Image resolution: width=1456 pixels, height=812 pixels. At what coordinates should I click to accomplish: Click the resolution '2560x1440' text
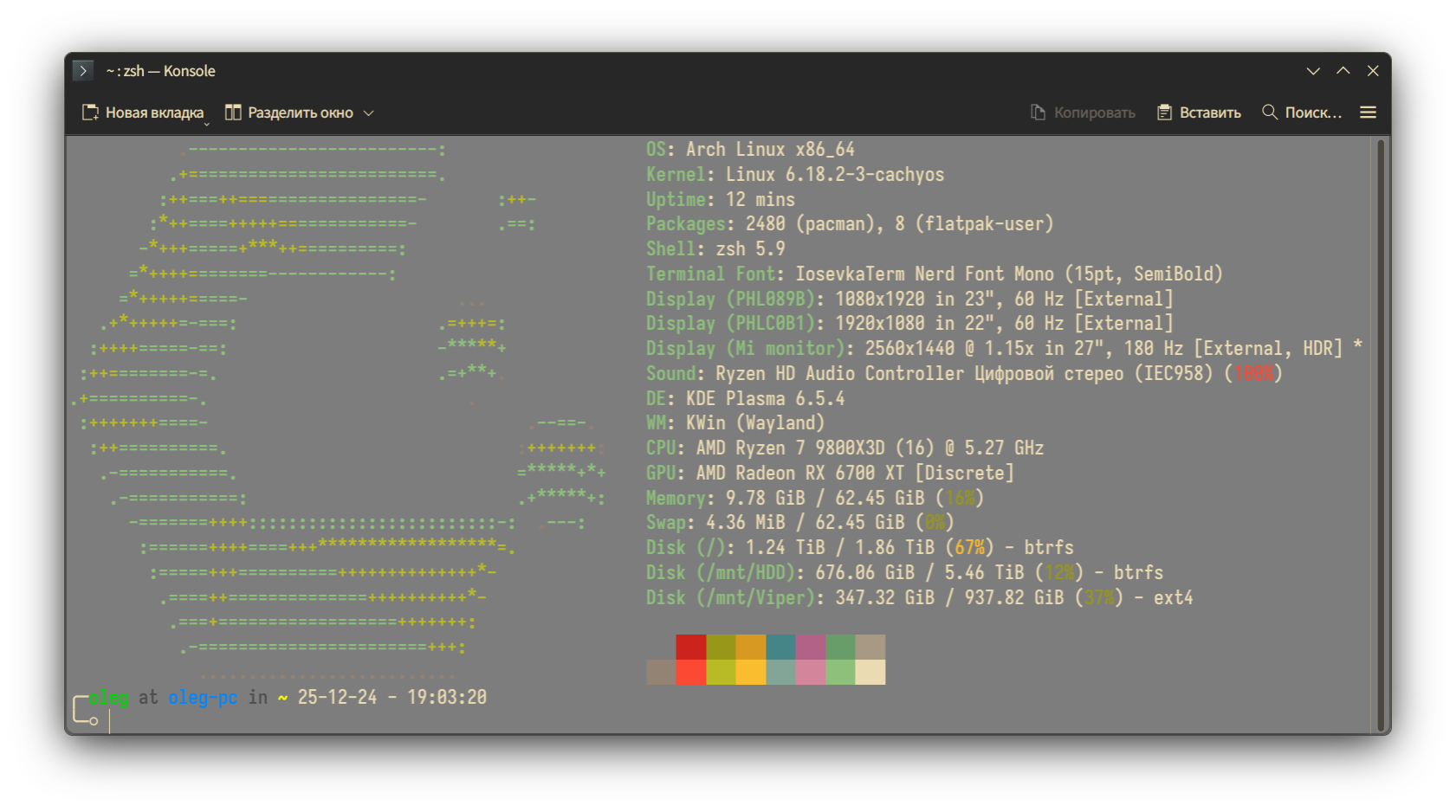pyautogui.click(x=909, y=349)
